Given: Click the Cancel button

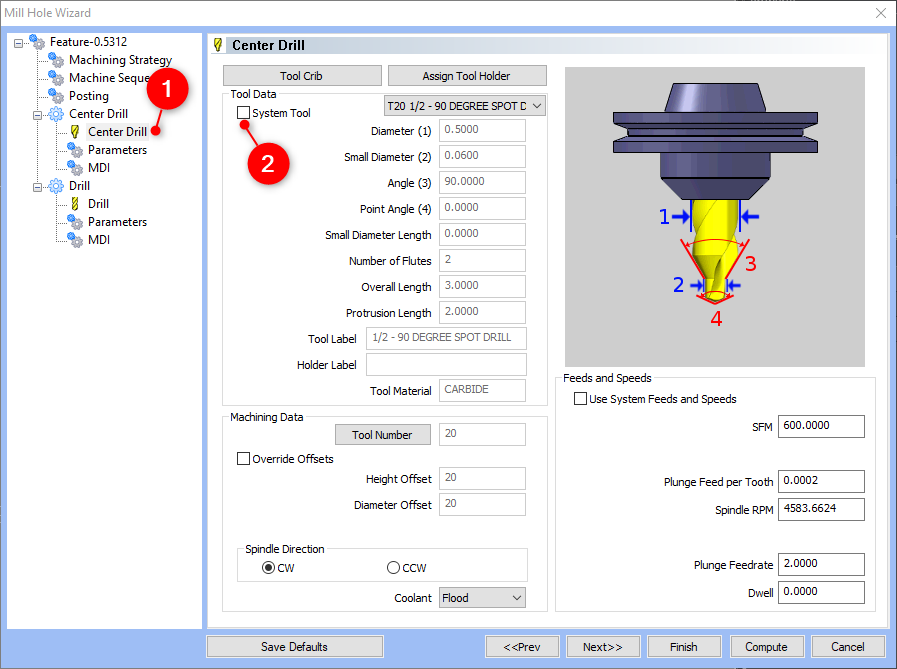Looking at the screenshot, I should [848, 647].
